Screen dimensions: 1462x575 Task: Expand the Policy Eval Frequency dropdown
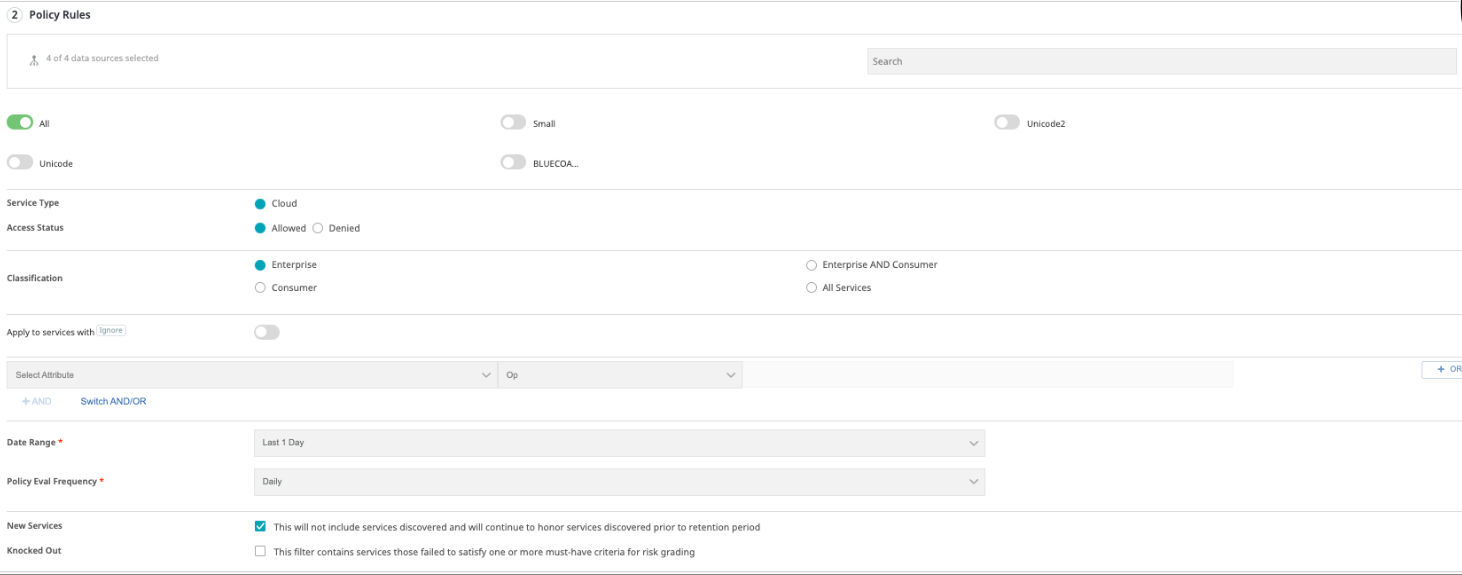(619, 482)
